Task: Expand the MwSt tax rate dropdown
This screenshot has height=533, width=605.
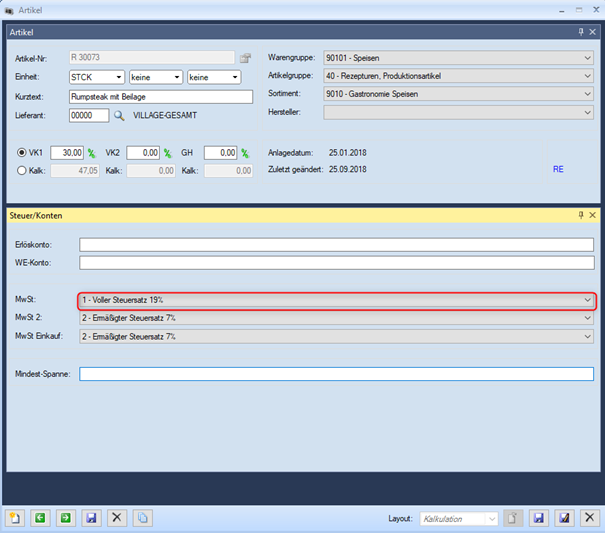Action: coord(587,300)
